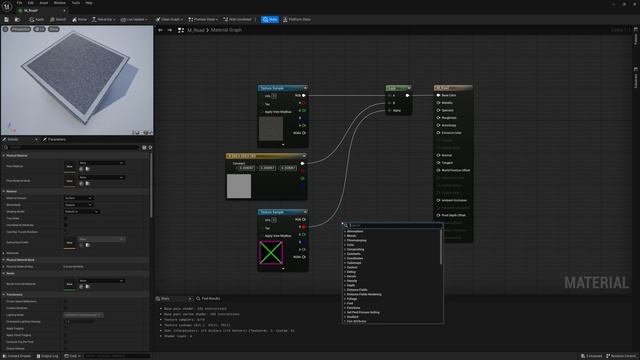Open the Window menu
The image size is (640, 360).
click(60, 3)
